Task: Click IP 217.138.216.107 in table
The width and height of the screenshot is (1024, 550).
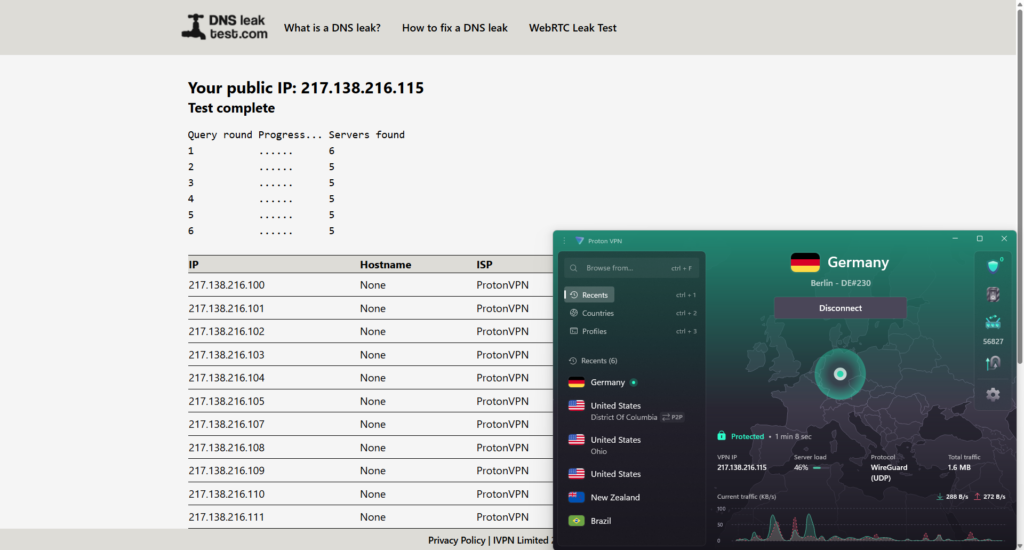Action: coord(227,425)
